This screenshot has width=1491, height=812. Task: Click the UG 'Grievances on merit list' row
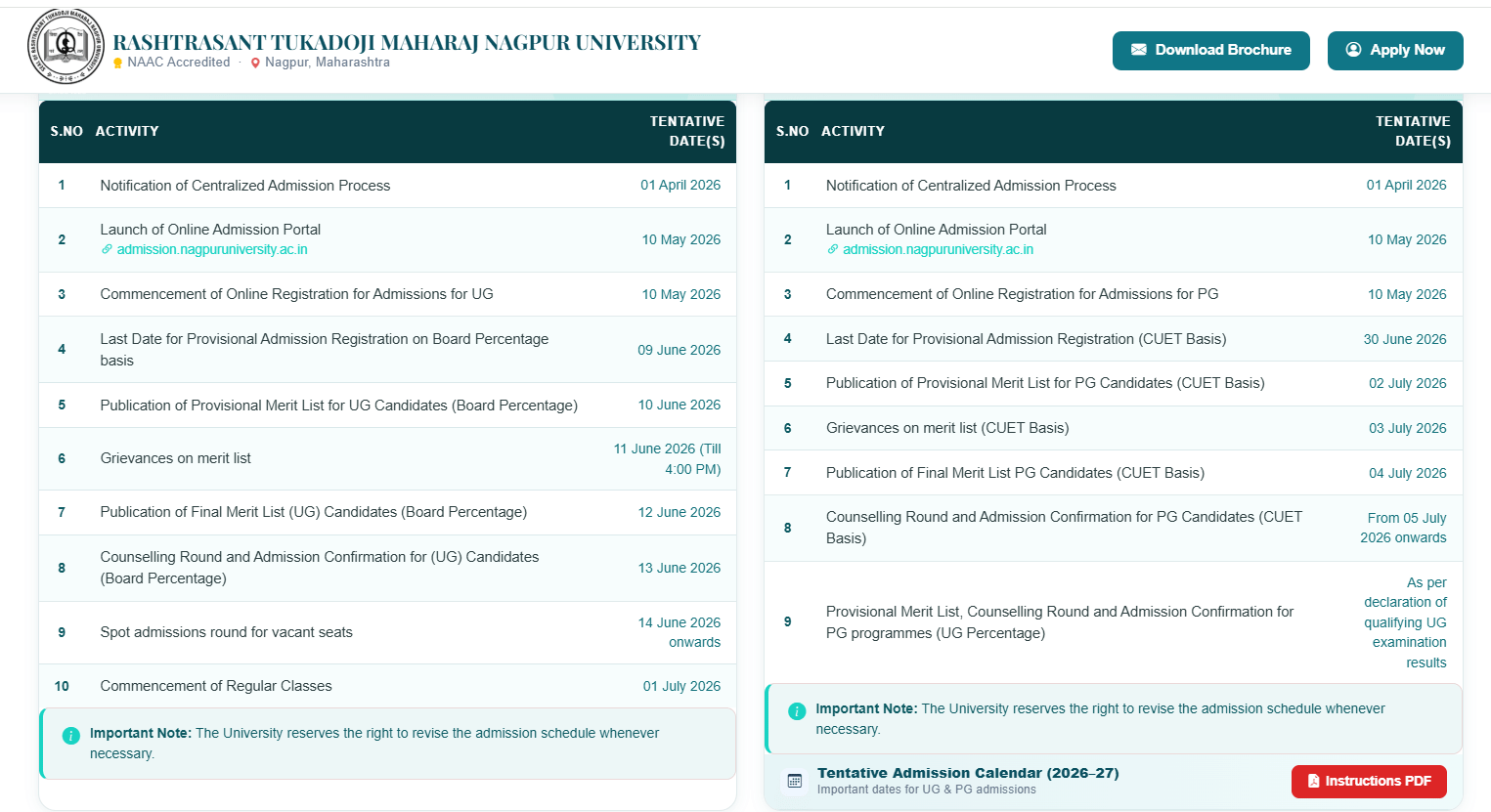[387, 458]
